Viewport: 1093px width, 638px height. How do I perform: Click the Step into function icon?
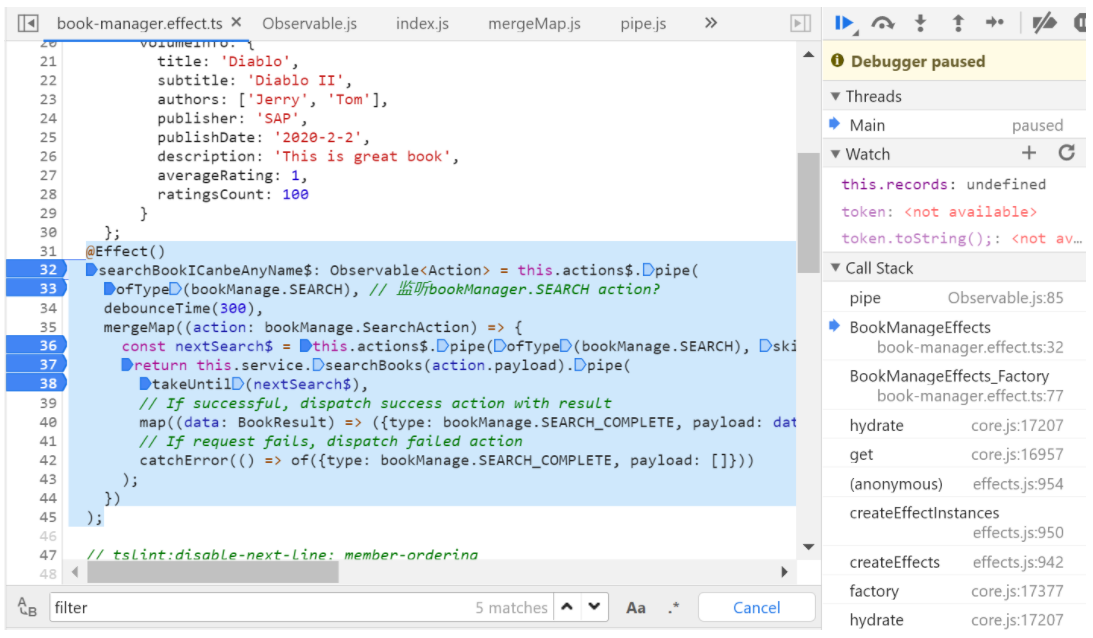[920, 22]
